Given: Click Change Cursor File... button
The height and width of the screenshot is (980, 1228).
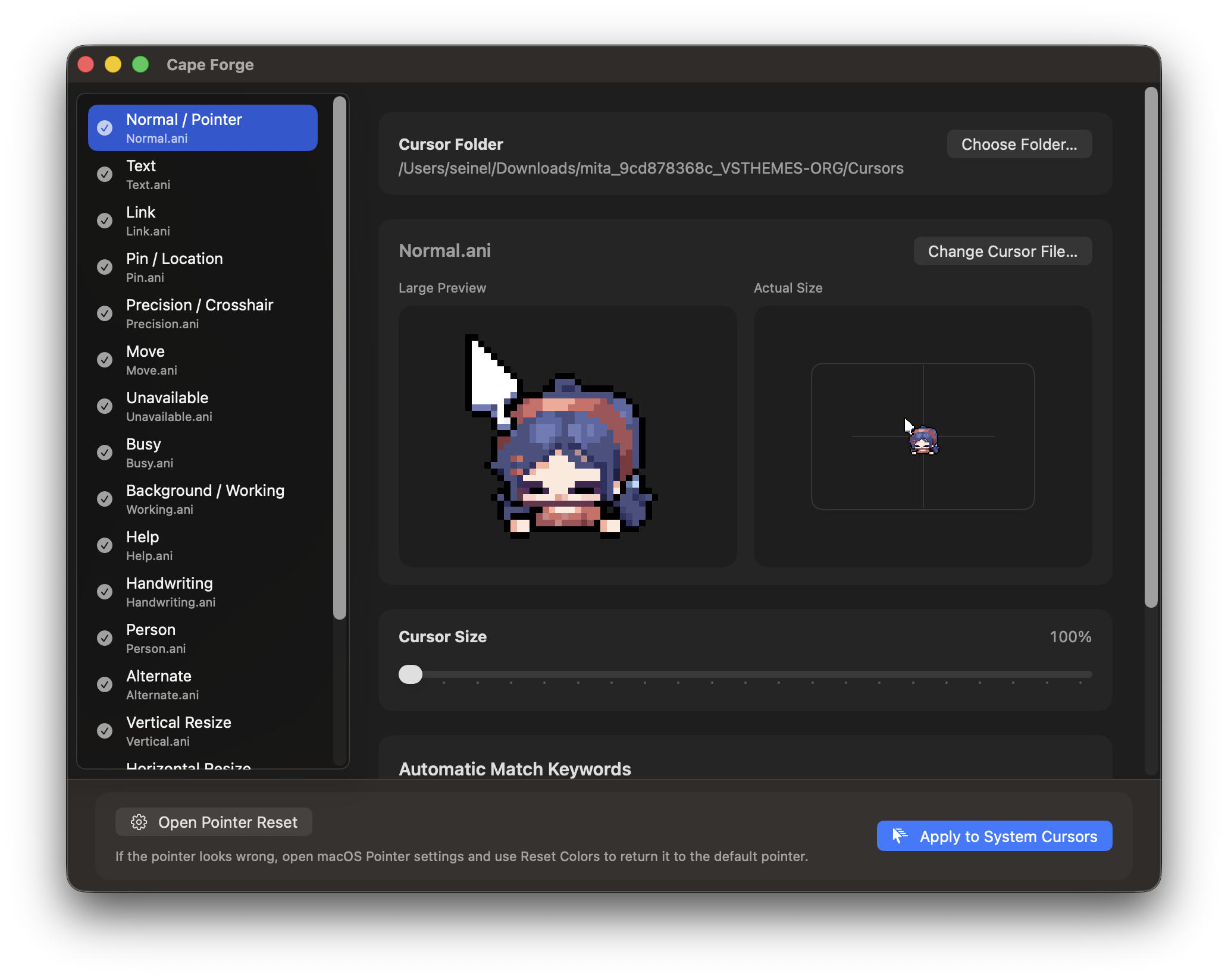Looking at the screenshot, I should click(1003, 251).
